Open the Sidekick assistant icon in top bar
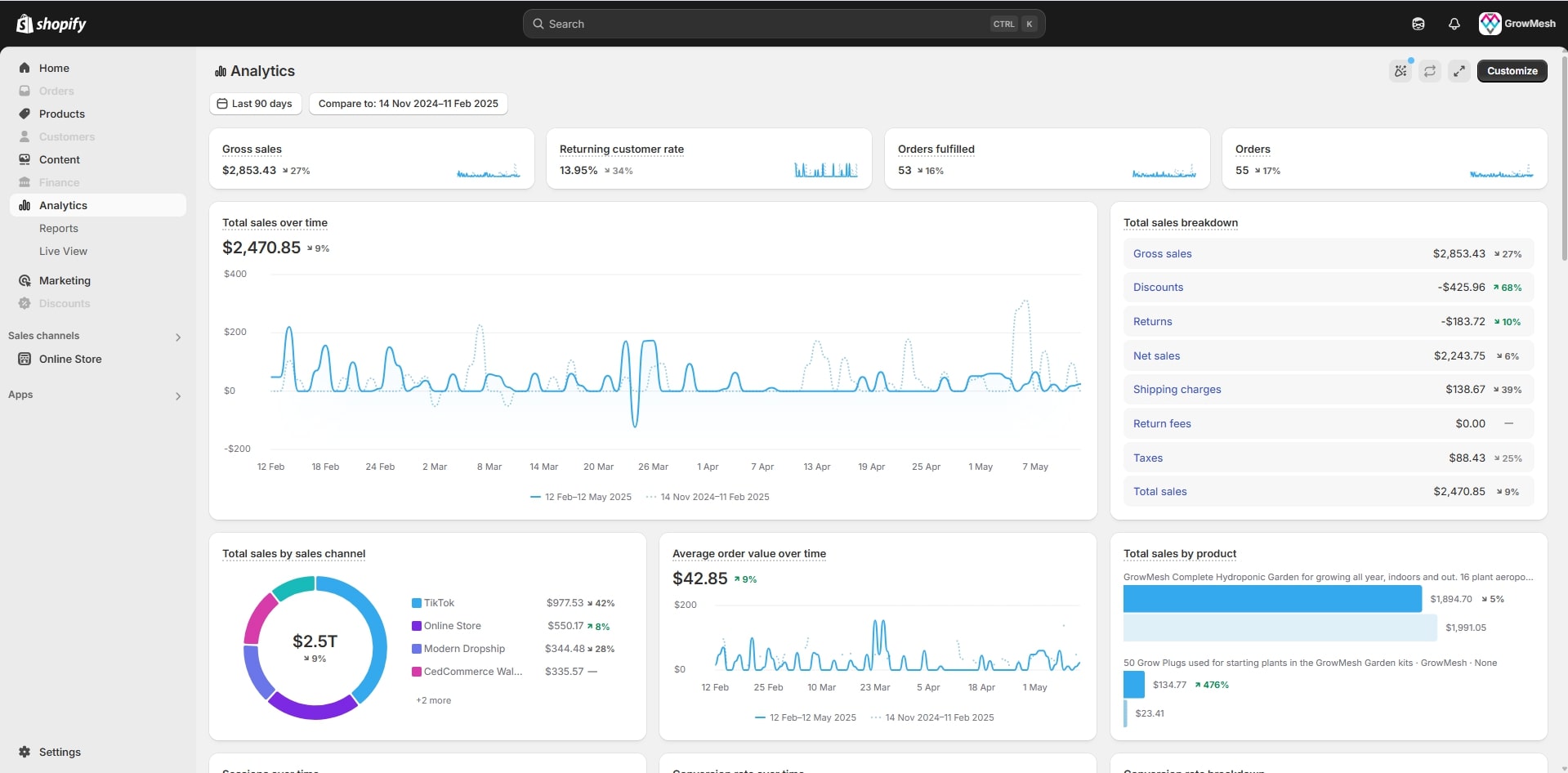 tap(1418, 24)
